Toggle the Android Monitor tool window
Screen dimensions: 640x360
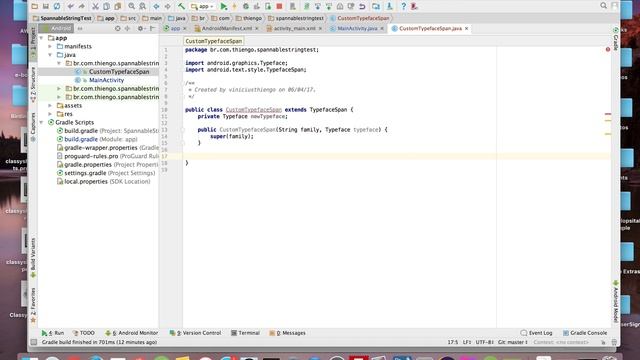coord(131,333)
